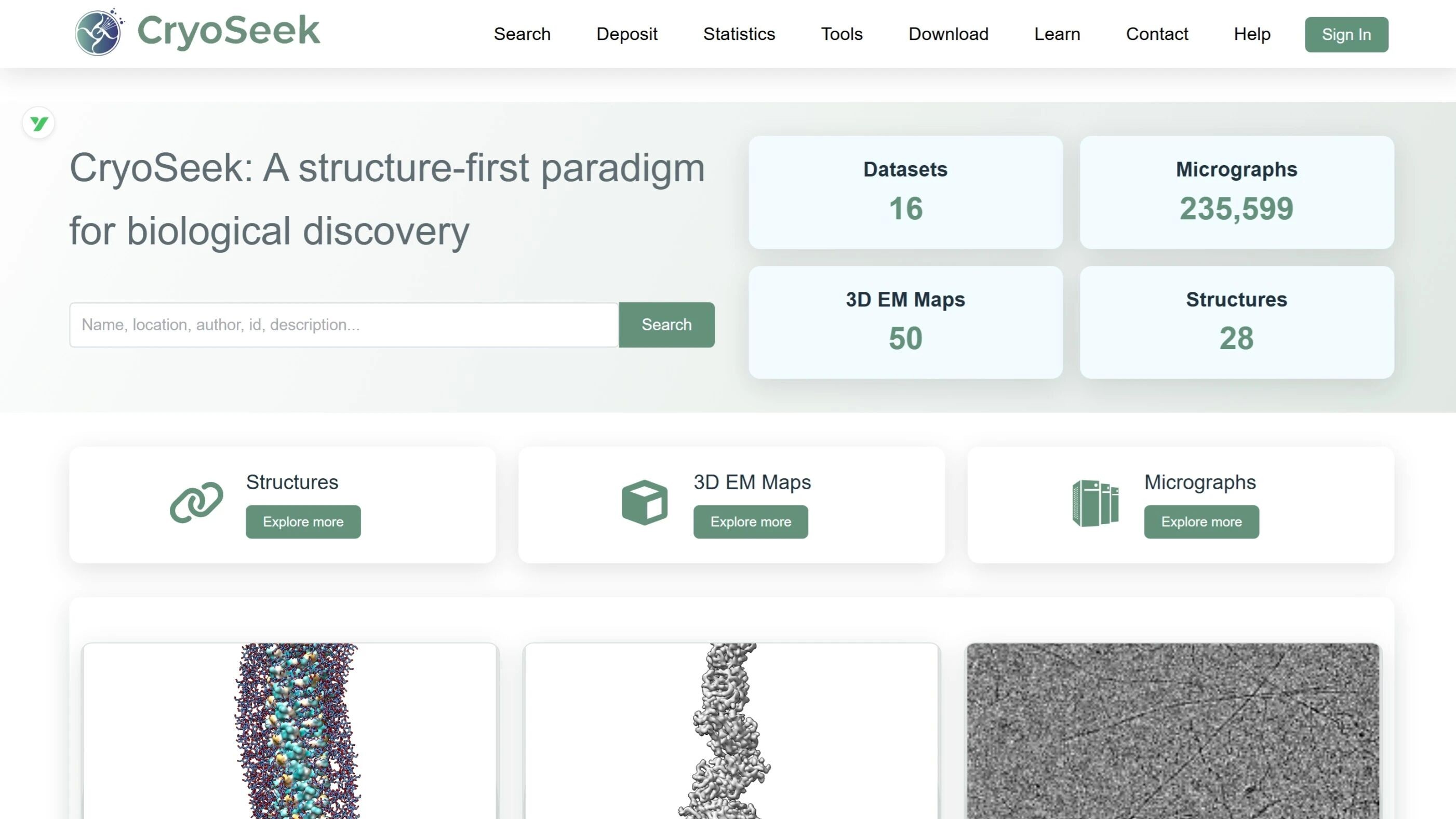The image size is (1456, 819).
Task: Click the chain-link Structures icon
Action: click(197, 502)
